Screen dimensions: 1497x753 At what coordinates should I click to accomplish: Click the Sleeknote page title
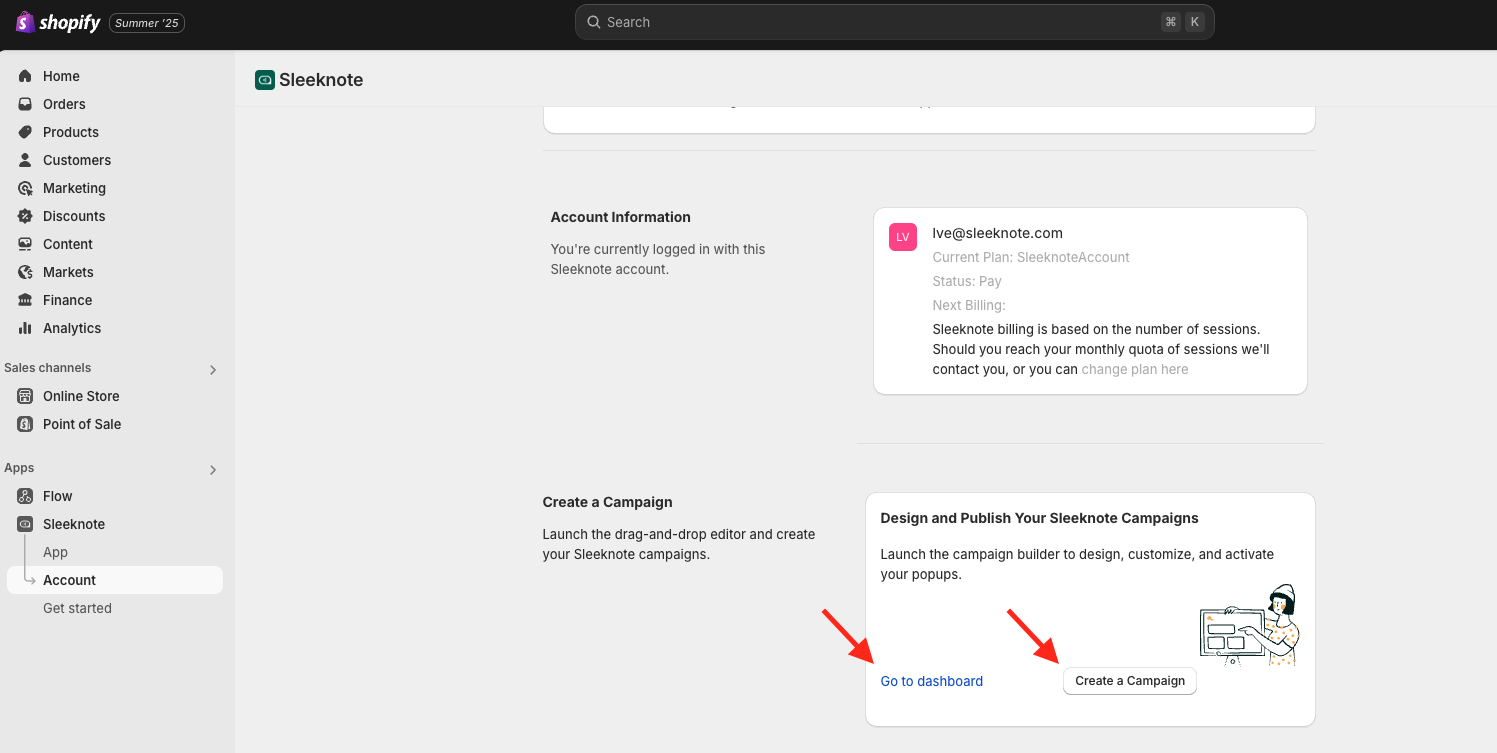(x=321, y=80)
